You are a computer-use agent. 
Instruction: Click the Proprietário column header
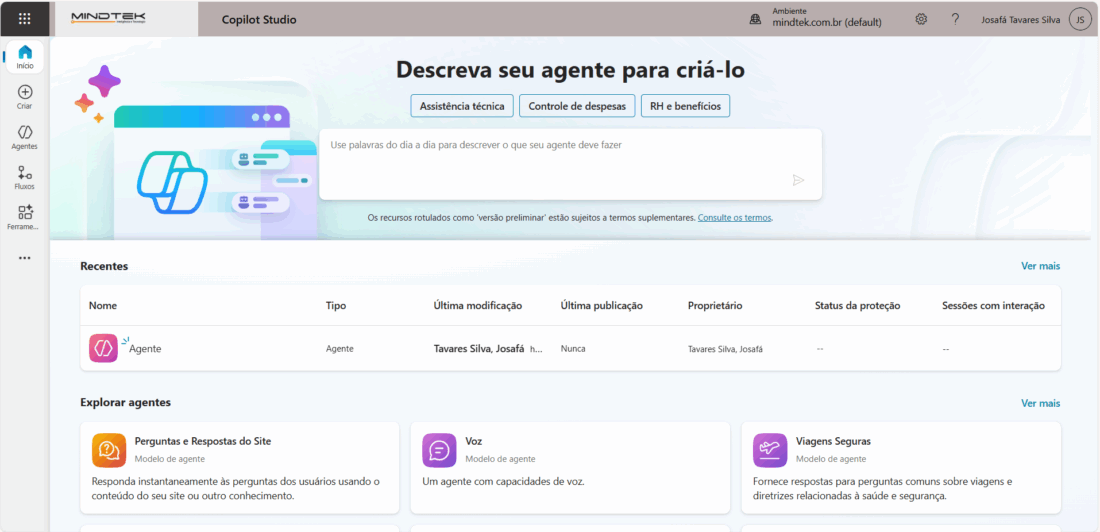coord(715,305)
